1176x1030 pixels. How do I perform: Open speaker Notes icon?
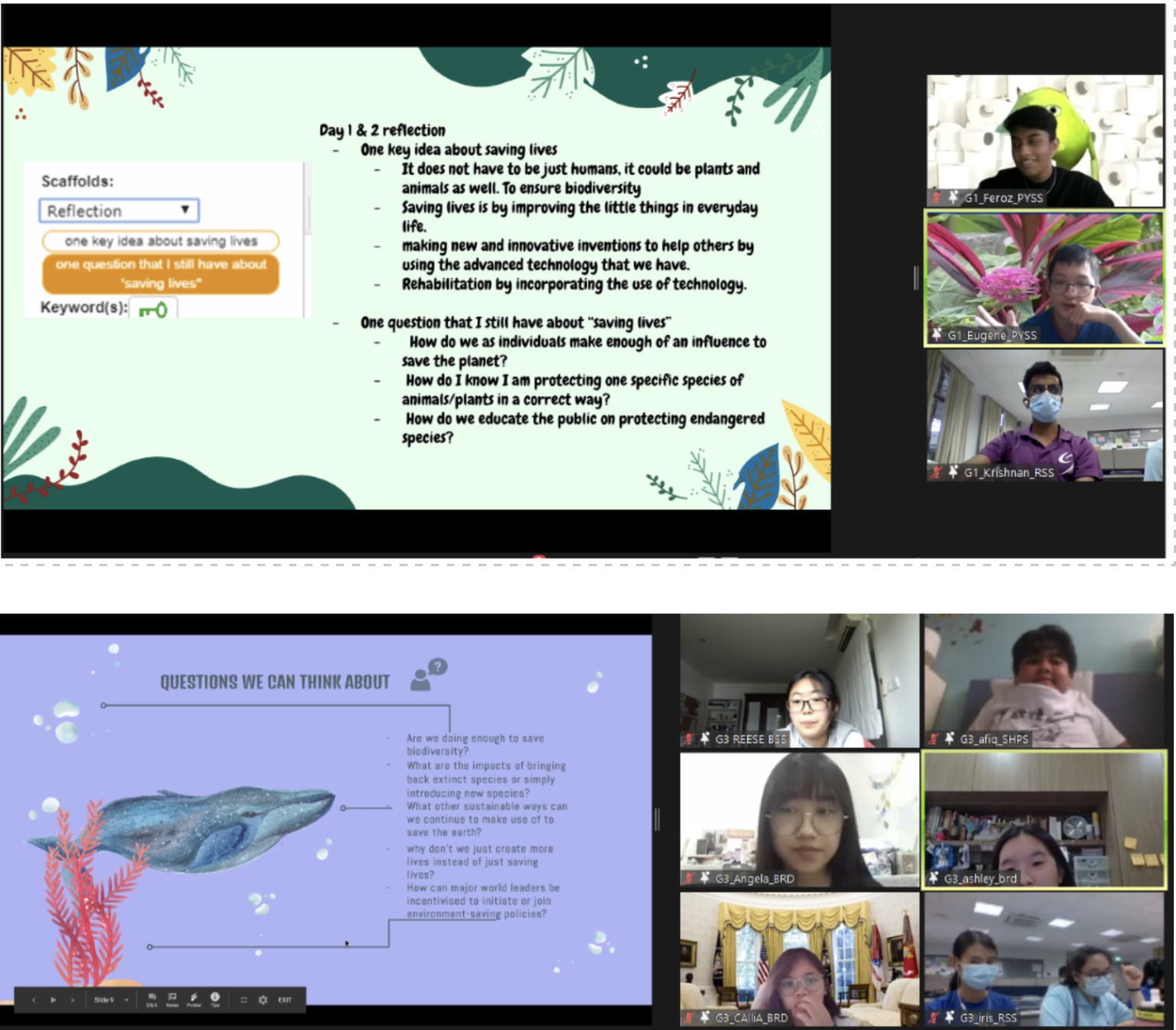[x=172, y=999]
